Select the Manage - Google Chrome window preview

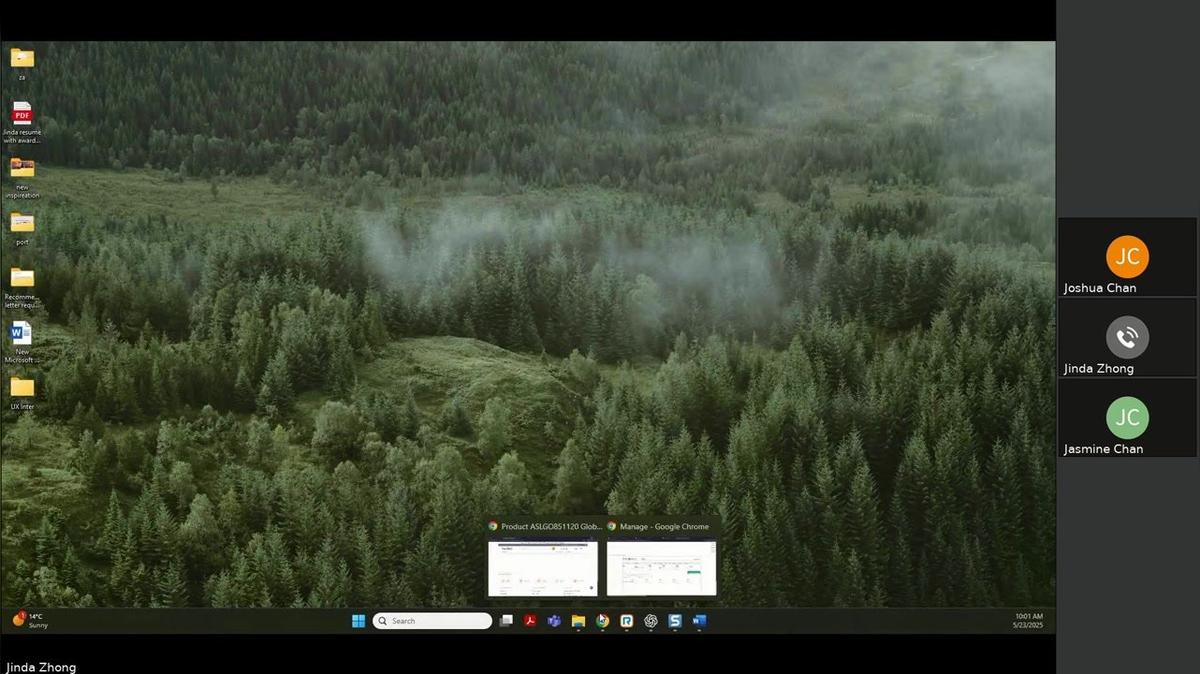click(659, 567)
